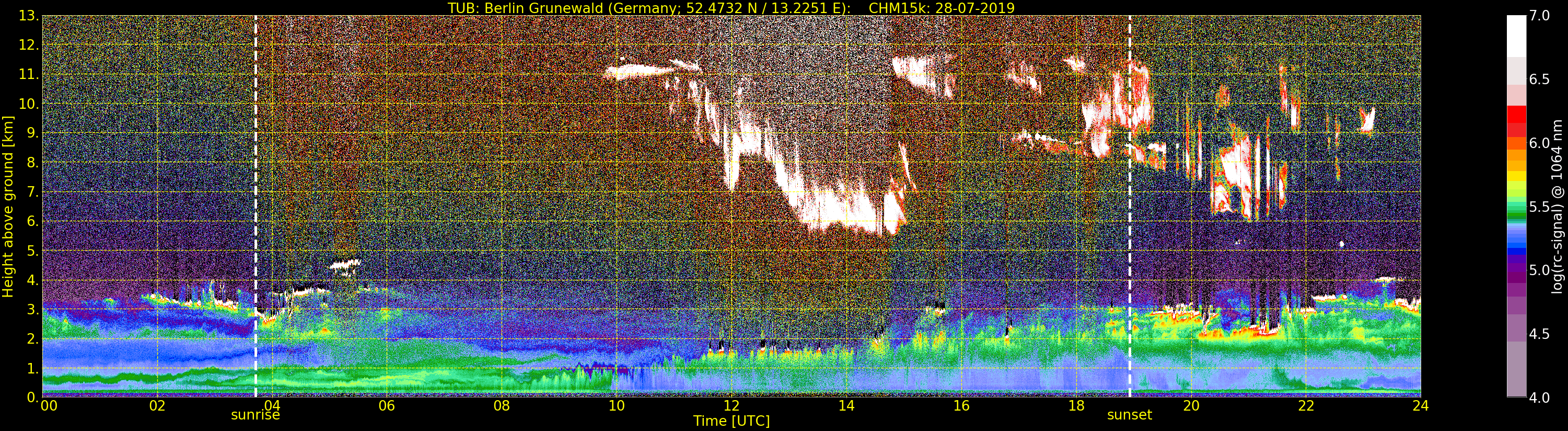Click the time axis tick '02'
The height and width of the screenshot is (431, 1568).
pyautogui.click(x=157, y=405)
